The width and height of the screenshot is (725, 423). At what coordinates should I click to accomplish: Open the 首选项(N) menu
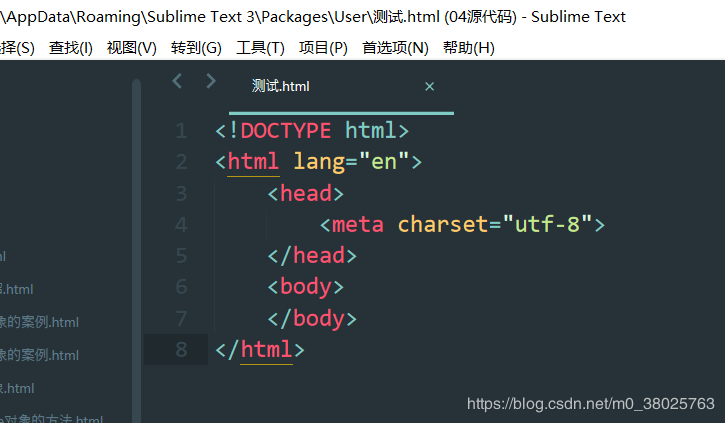(395, 48)
